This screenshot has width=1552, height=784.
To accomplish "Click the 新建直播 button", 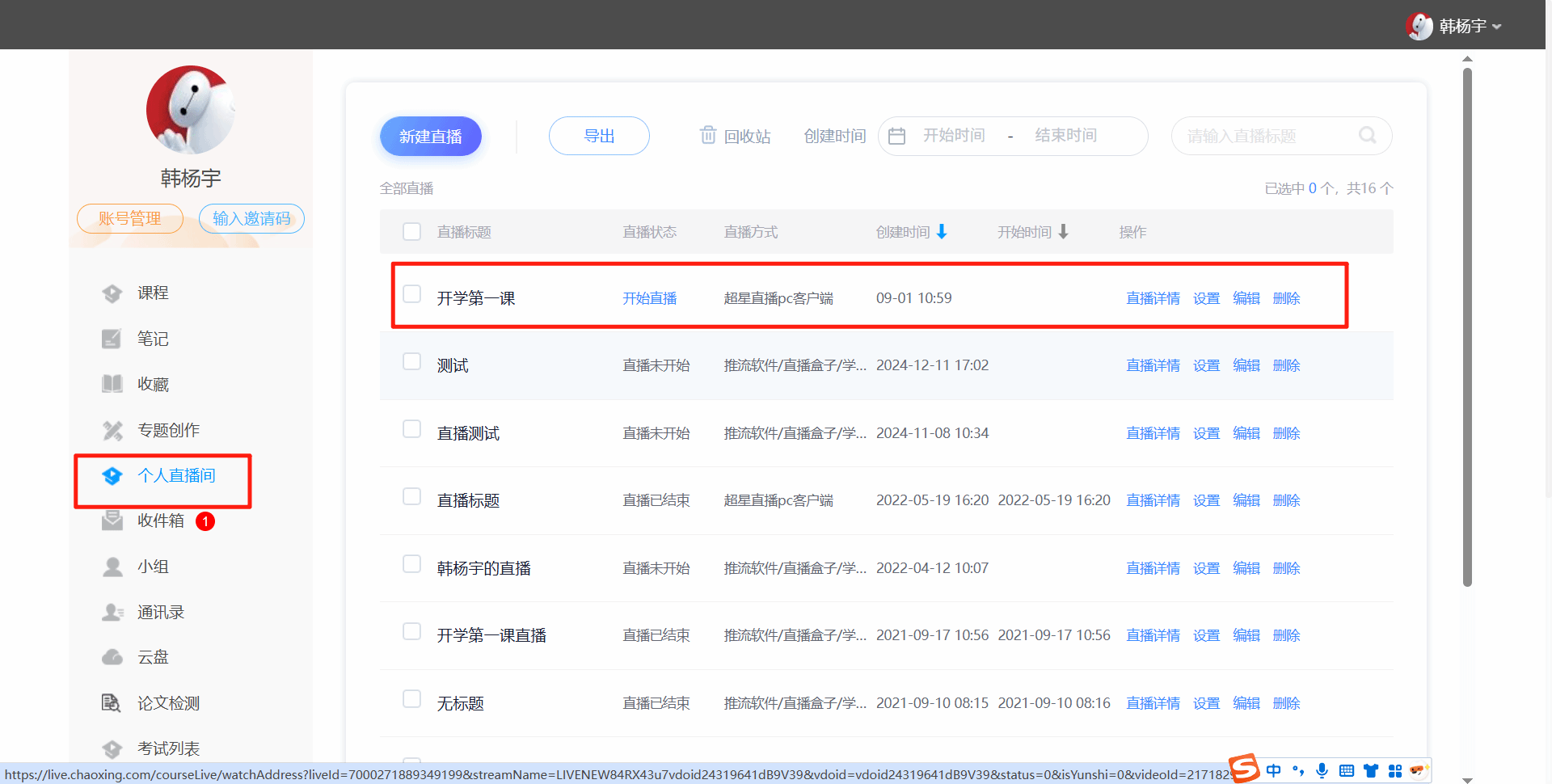I will click(x=431, y=136).
